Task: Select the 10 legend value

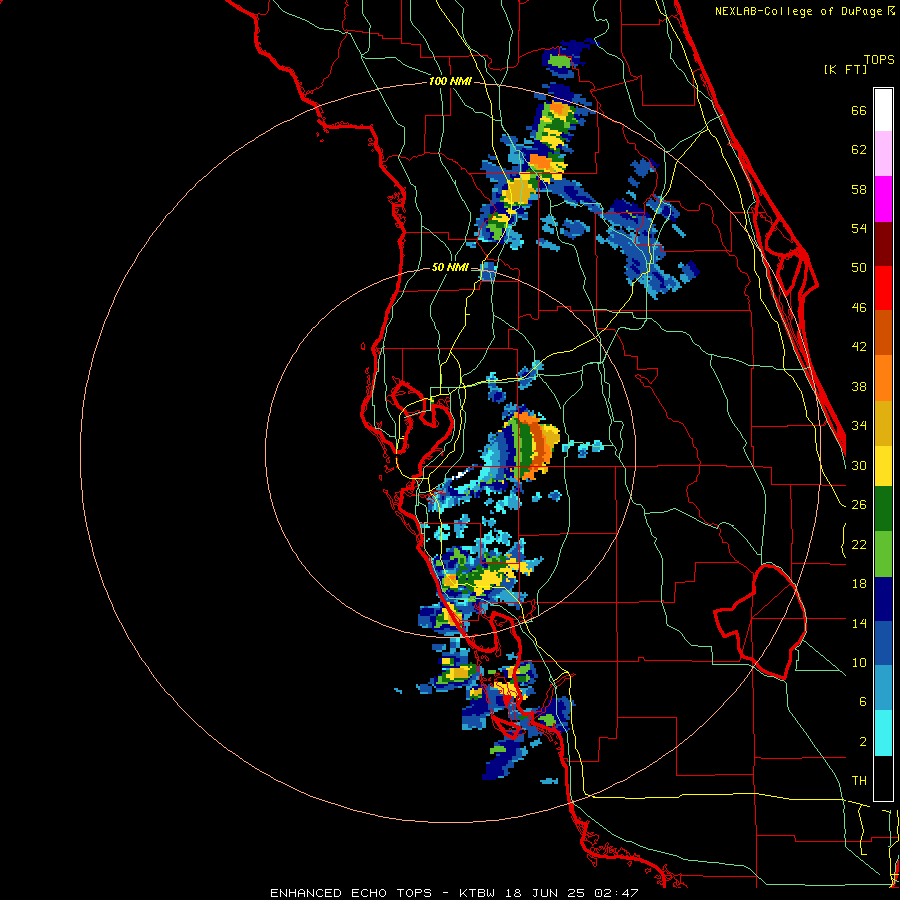Action: click(859, 662)
